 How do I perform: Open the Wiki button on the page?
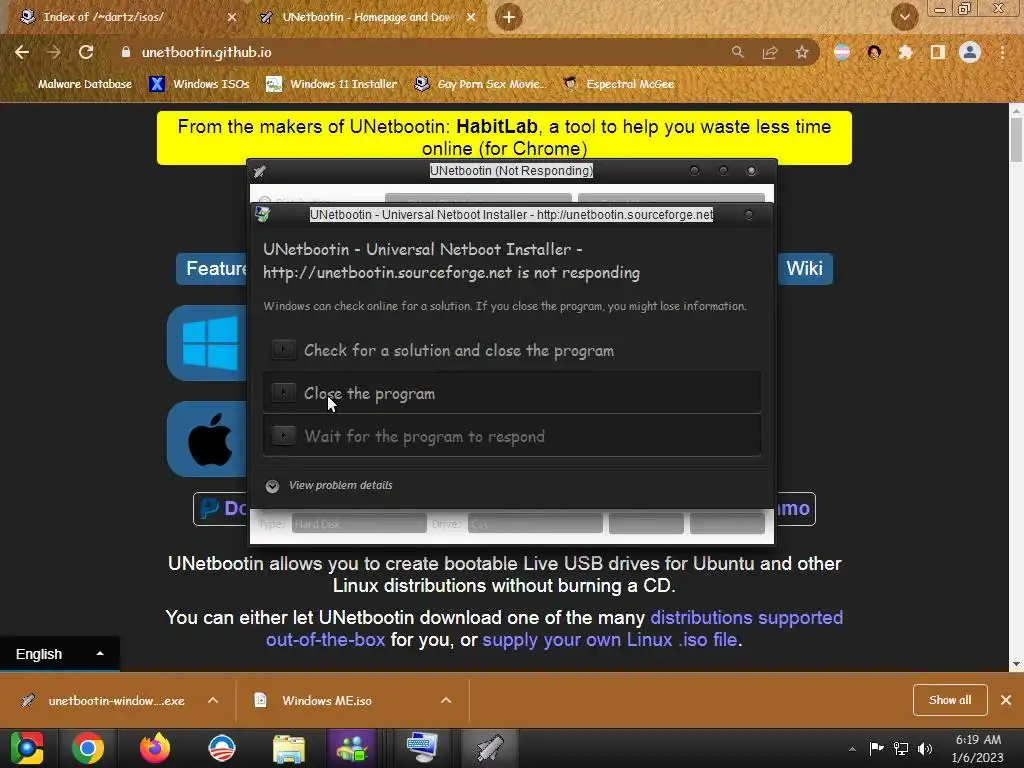point(805,268)
